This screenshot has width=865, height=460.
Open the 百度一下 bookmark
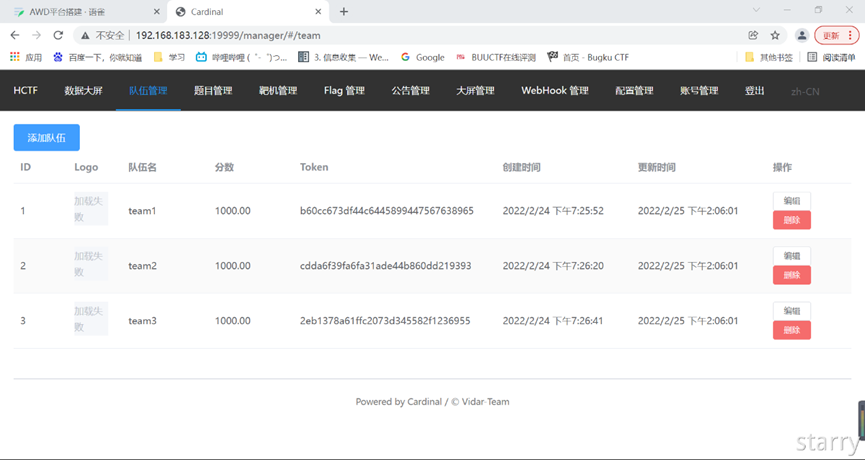click(98, 57)
